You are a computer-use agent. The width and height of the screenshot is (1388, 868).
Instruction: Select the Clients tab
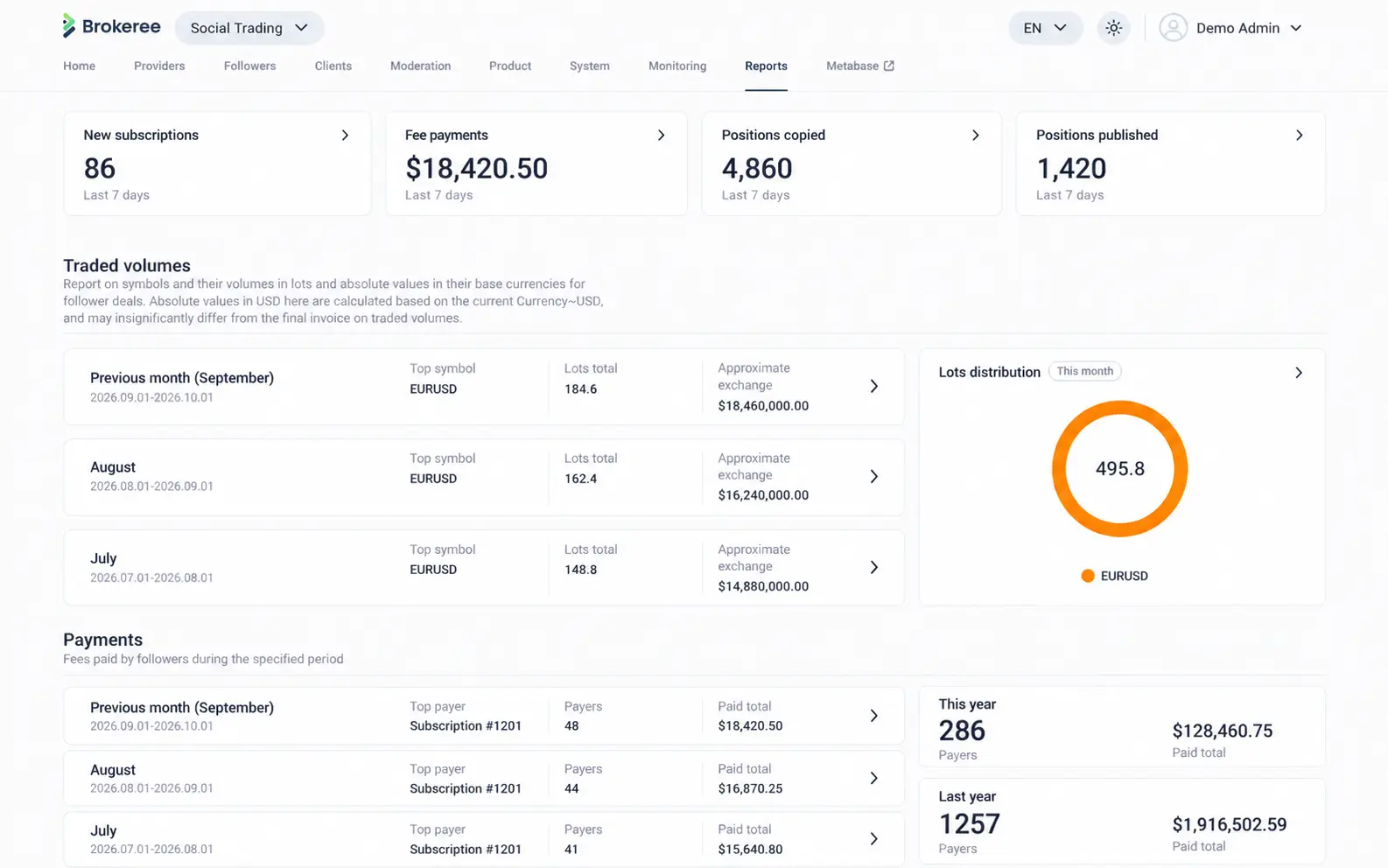tap(333, 66)
